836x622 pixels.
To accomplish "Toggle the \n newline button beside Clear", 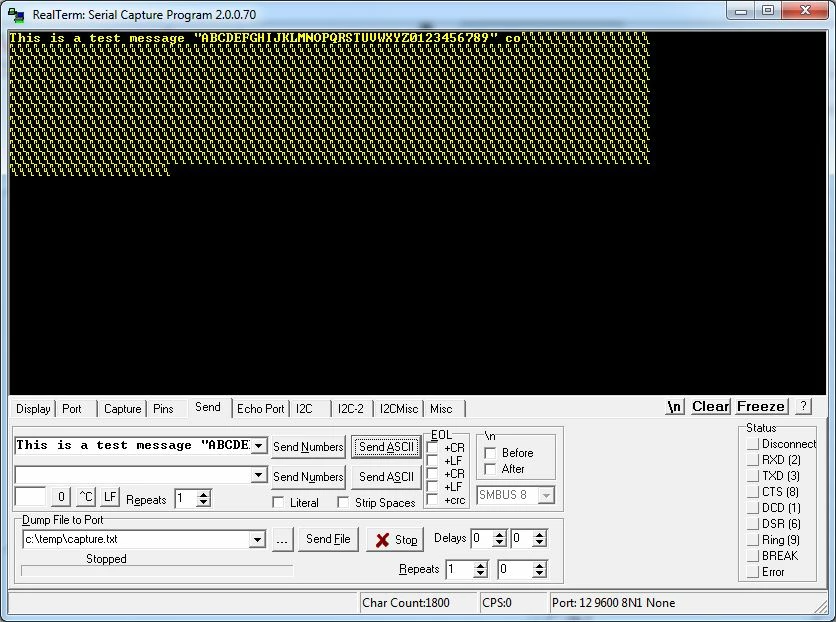I will point(674,407).
